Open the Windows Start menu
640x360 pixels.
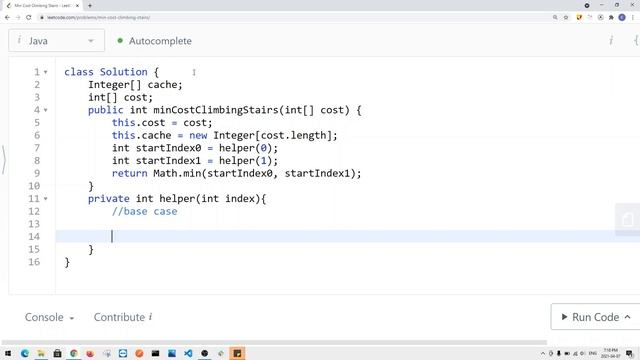point(8,353)
